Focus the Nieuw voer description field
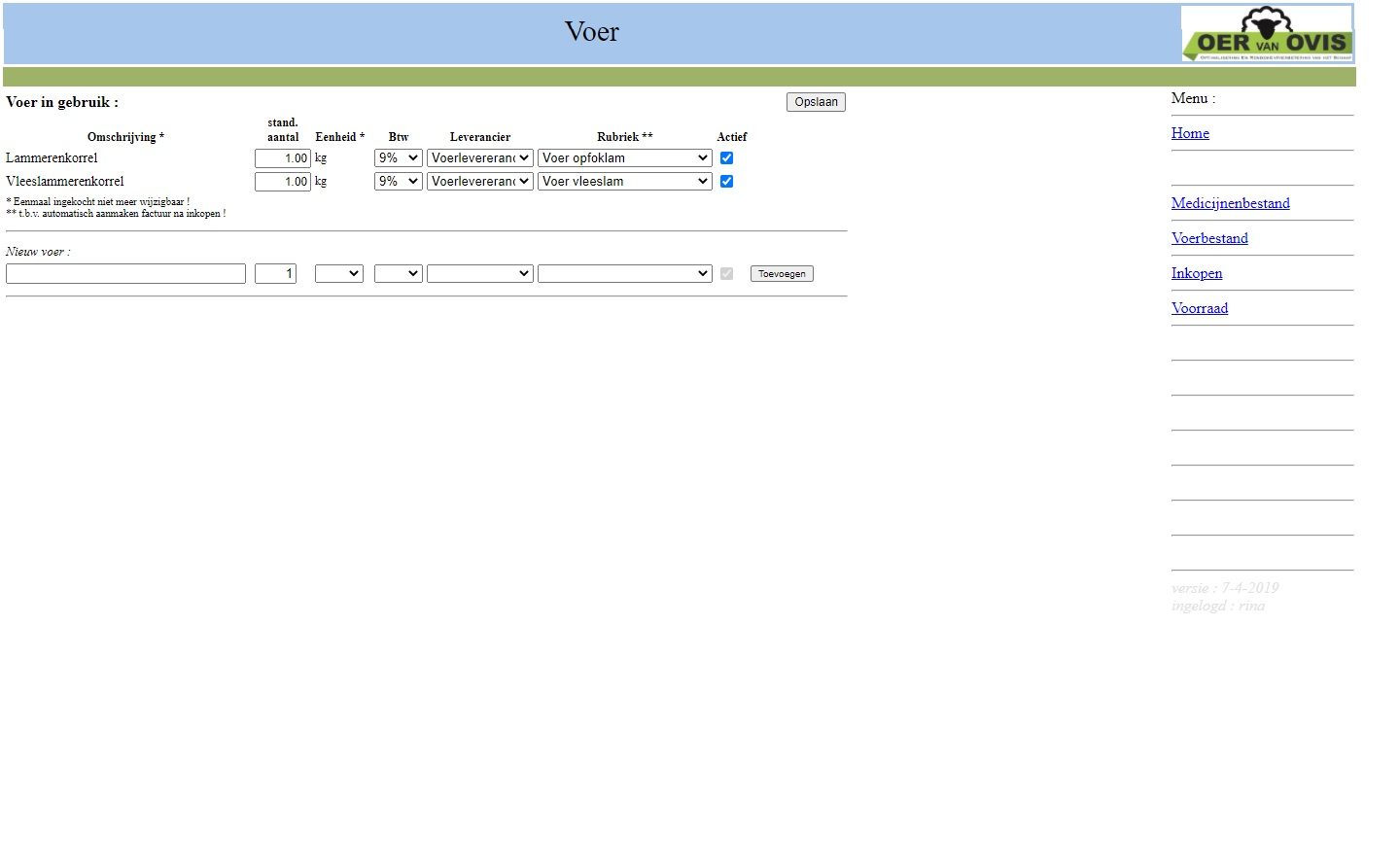This screenshot has width=1399, height=868. tap(125, 274)
